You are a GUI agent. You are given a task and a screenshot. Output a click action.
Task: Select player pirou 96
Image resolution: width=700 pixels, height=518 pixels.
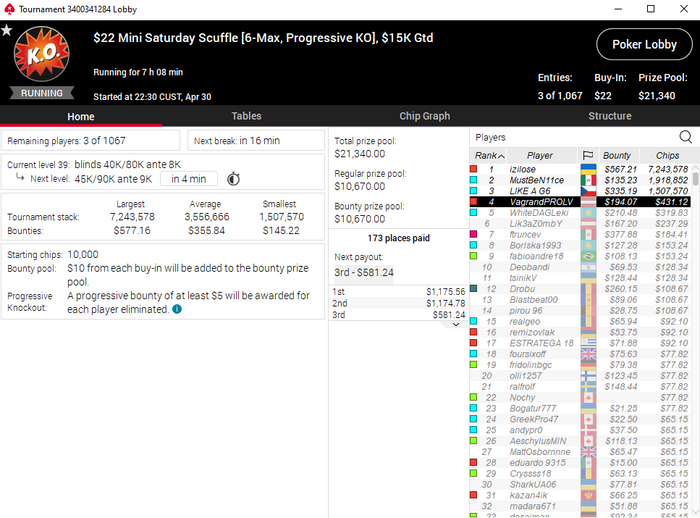coord(579,310)
